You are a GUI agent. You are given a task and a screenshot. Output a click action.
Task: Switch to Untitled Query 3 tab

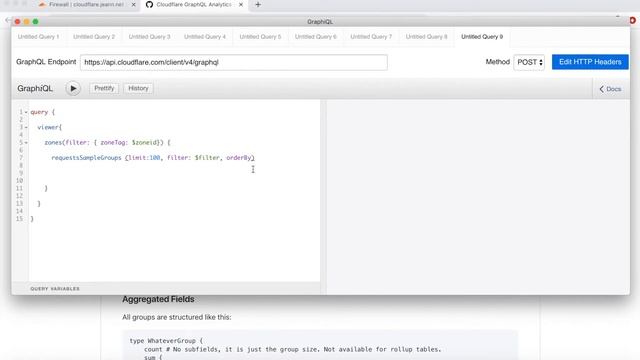coord(149,37)
